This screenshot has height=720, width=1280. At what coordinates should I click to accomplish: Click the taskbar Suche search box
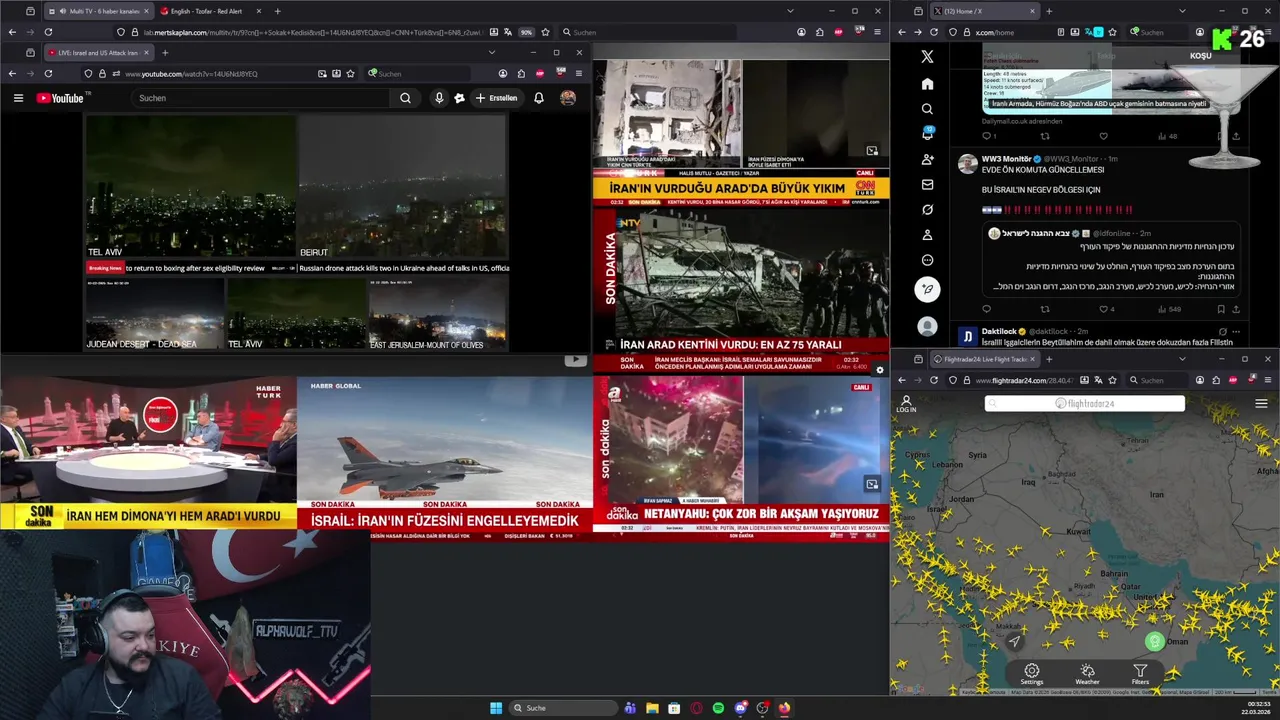[563, 708]
